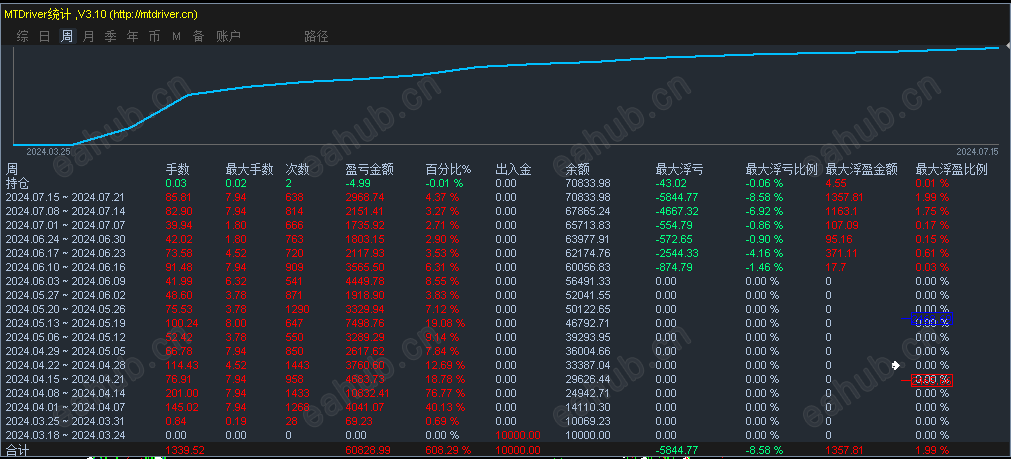The height and width of the screenshot is (459, 1011).
Task: Open the 备 notes tab
Action: pos(199,36)
